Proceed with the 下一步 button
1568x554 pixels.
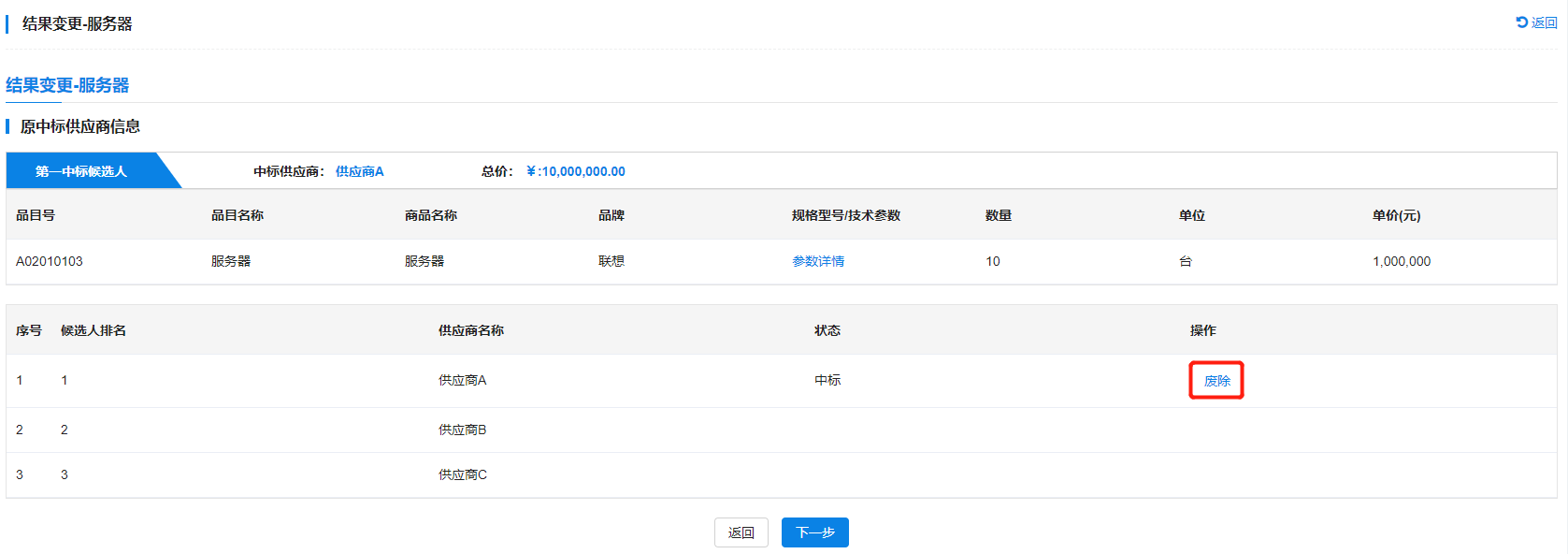click(x=814, y=532)
